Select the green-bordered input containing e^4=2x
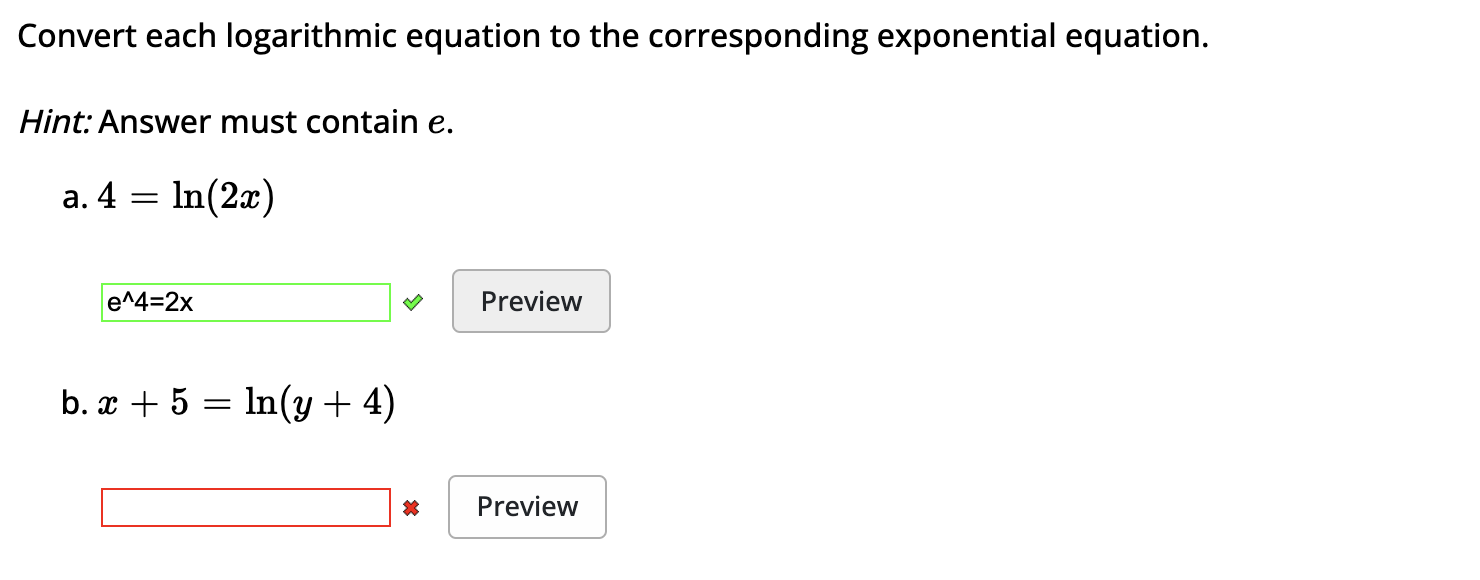 coord(245,301)
